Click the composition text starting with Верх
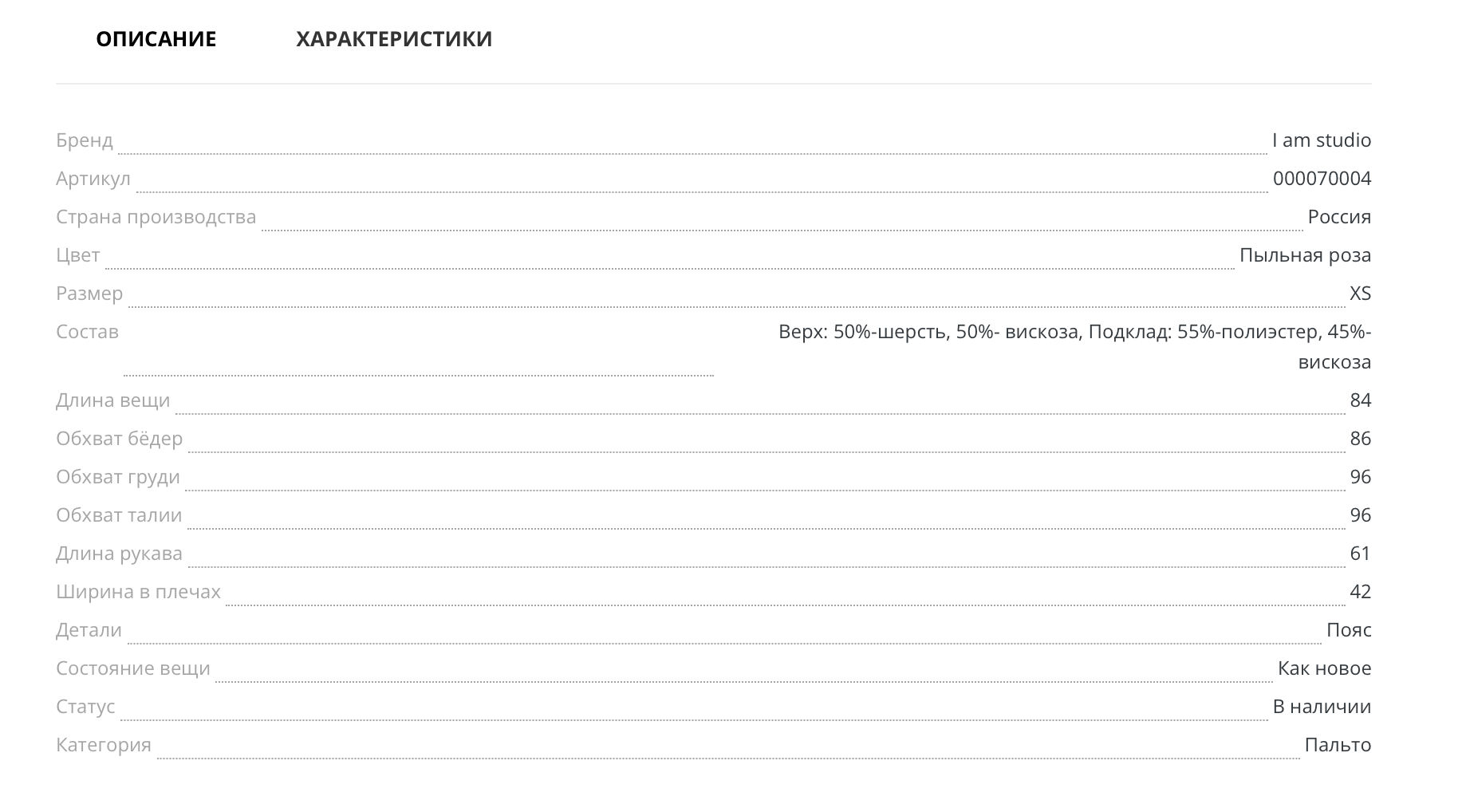 tap(1074, 332)
